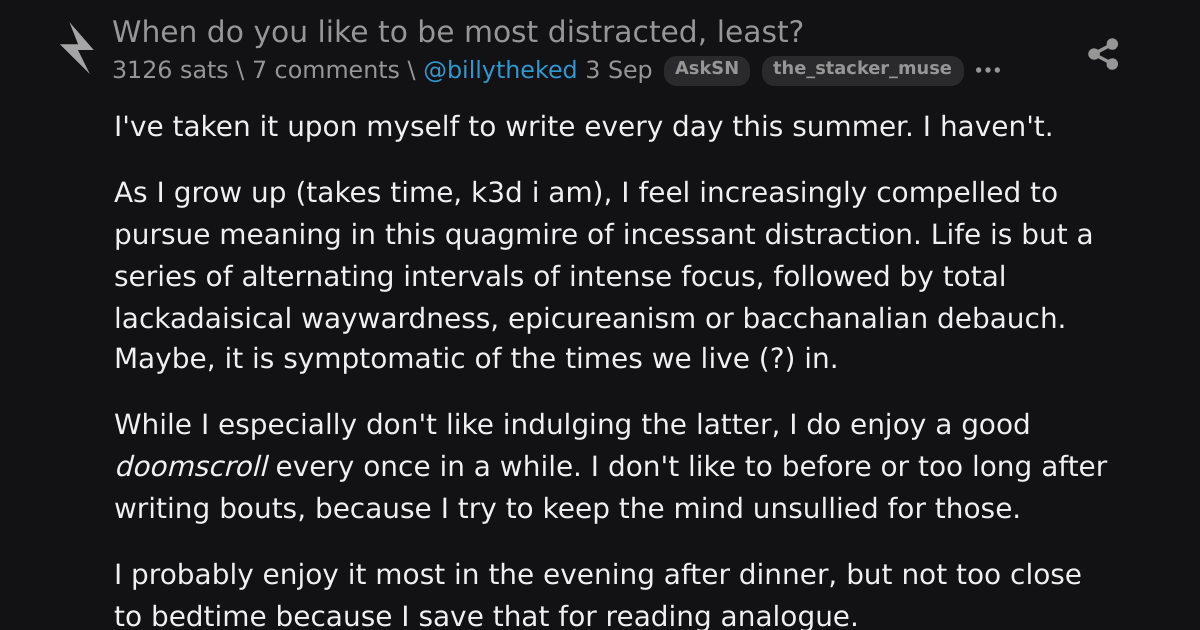Click the line about reading analogue
Screen dimensions: 1200x630
click(486, 616)
